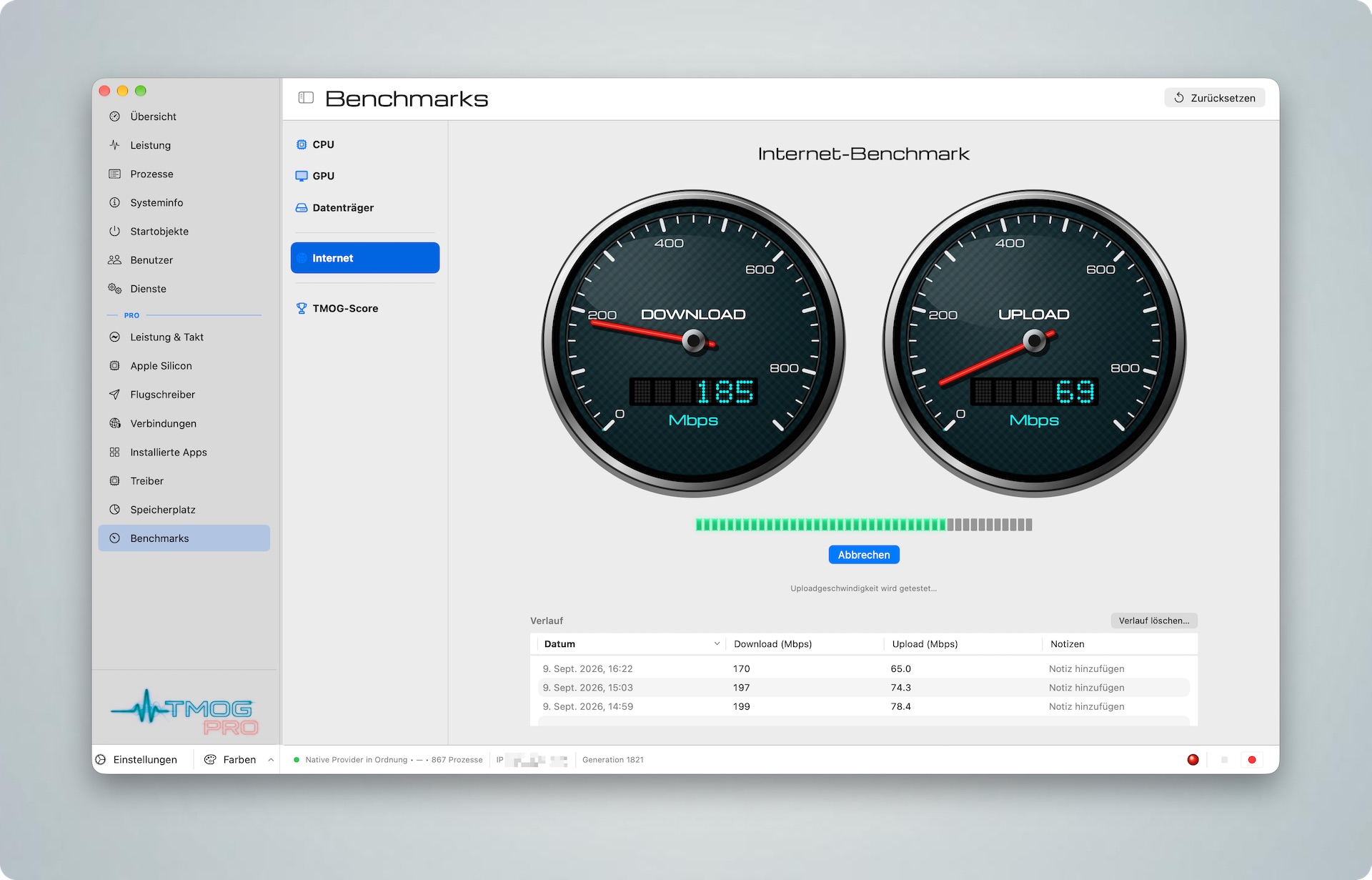Switch to GPU benchmark
Viewport: 1372px width, 880px height.
click(364, 176)
